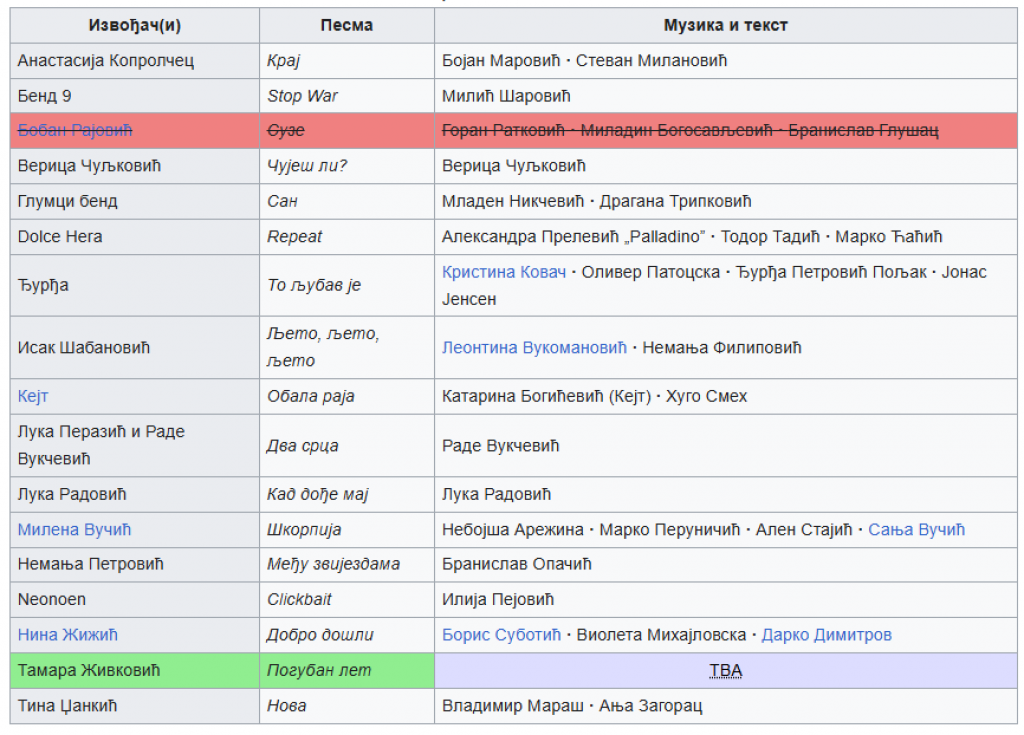Click the Neonoen performer cell
The height and width of the screenshot is (735, 1024).
[x=52, y=599]
